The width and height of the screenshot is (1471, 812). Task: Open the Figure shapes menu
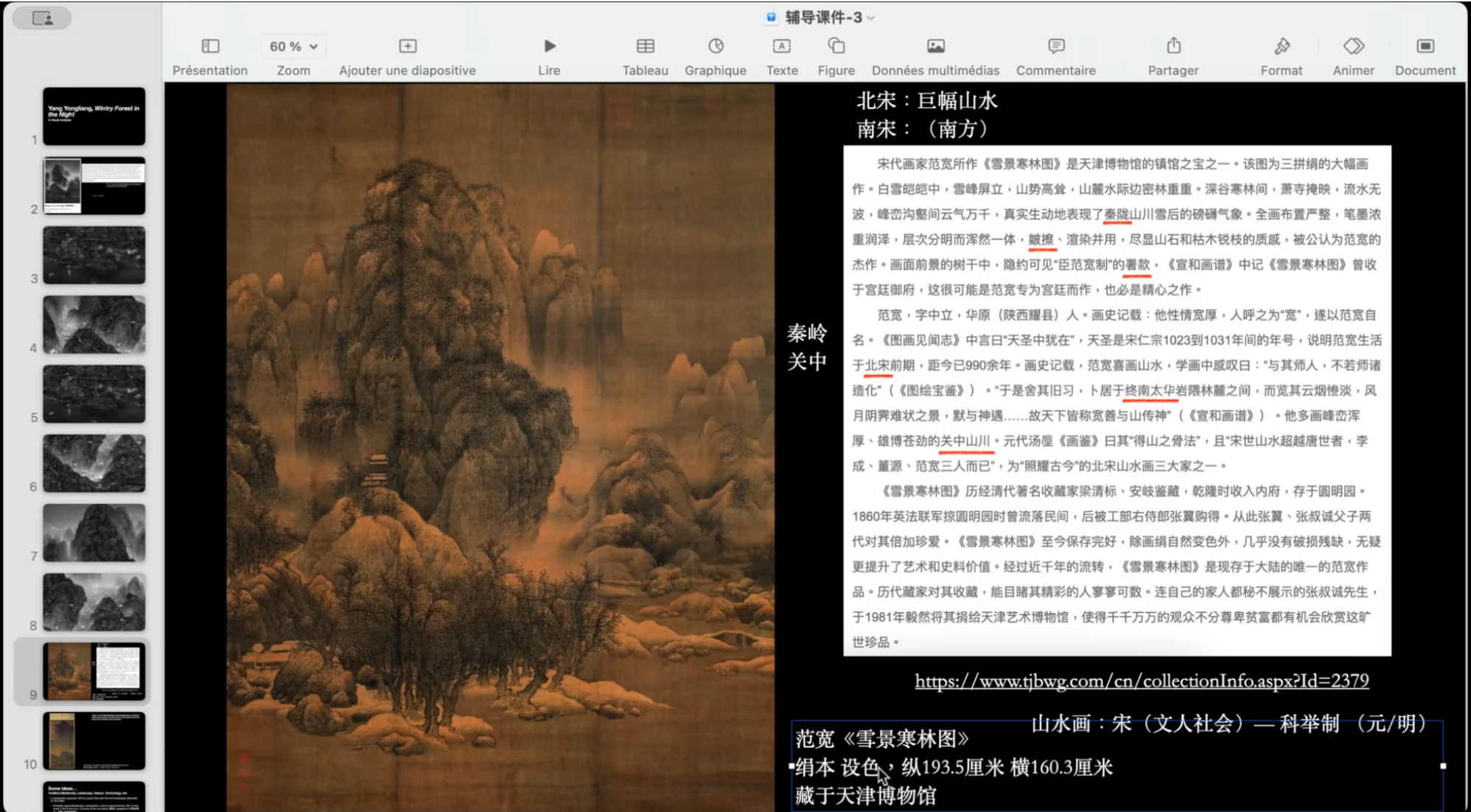[836, 46]
